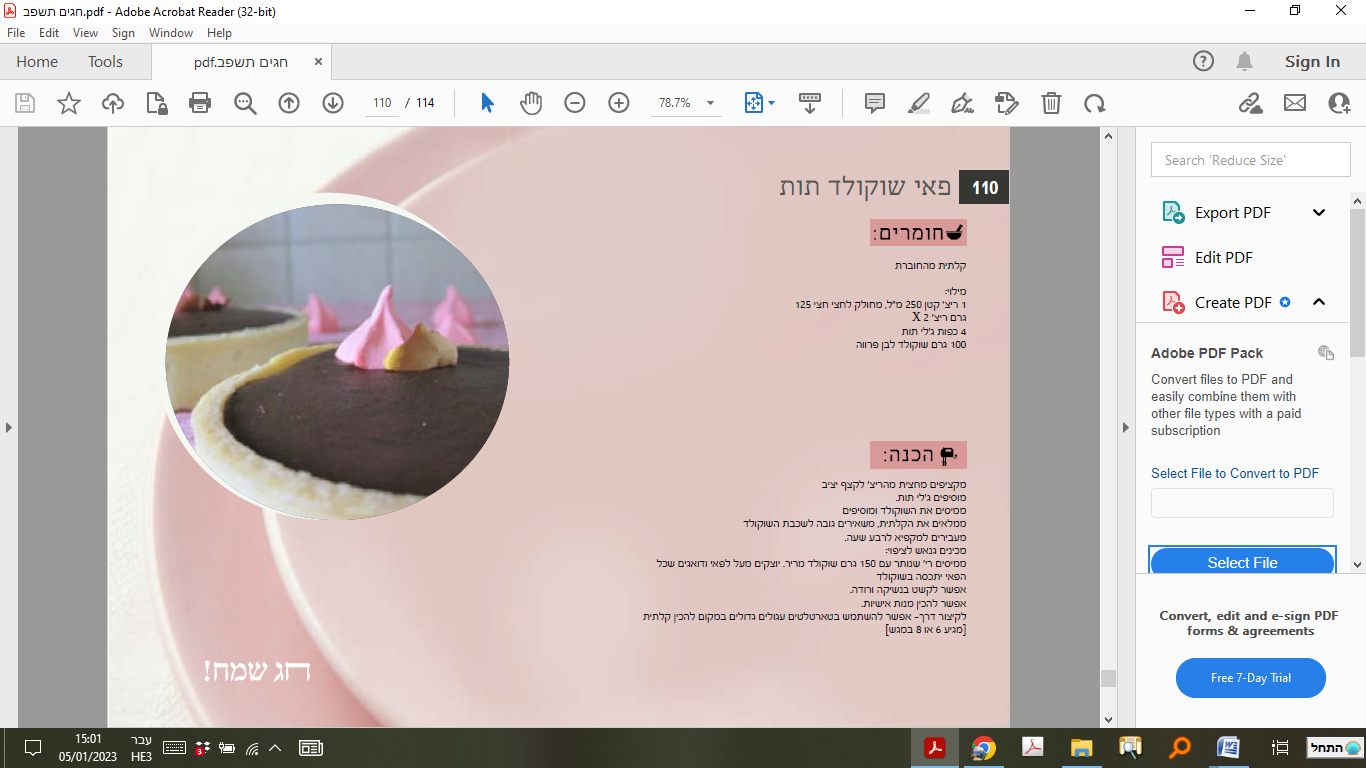
Task: Delete with the trash can icon
Action: tap(1051, 103)
